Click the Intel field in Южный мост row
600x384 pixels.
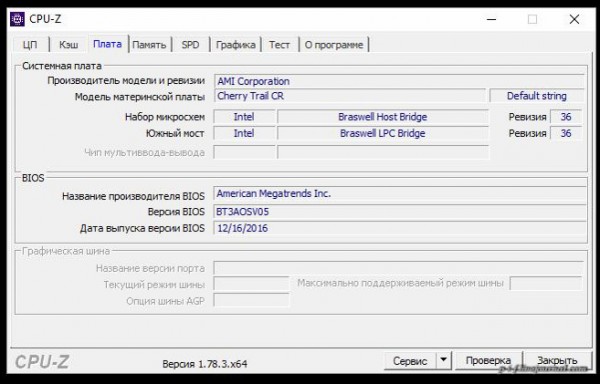coord(244,133)
